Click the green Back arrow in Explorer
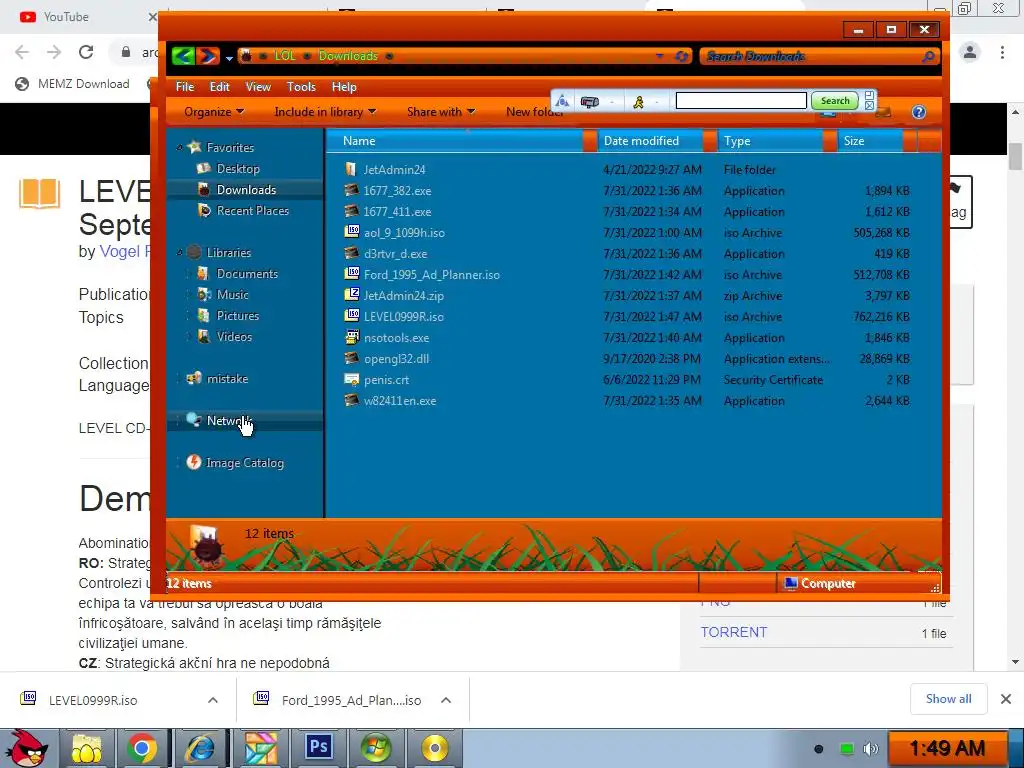The image size is (1024, 768). [x=184, y=56]
